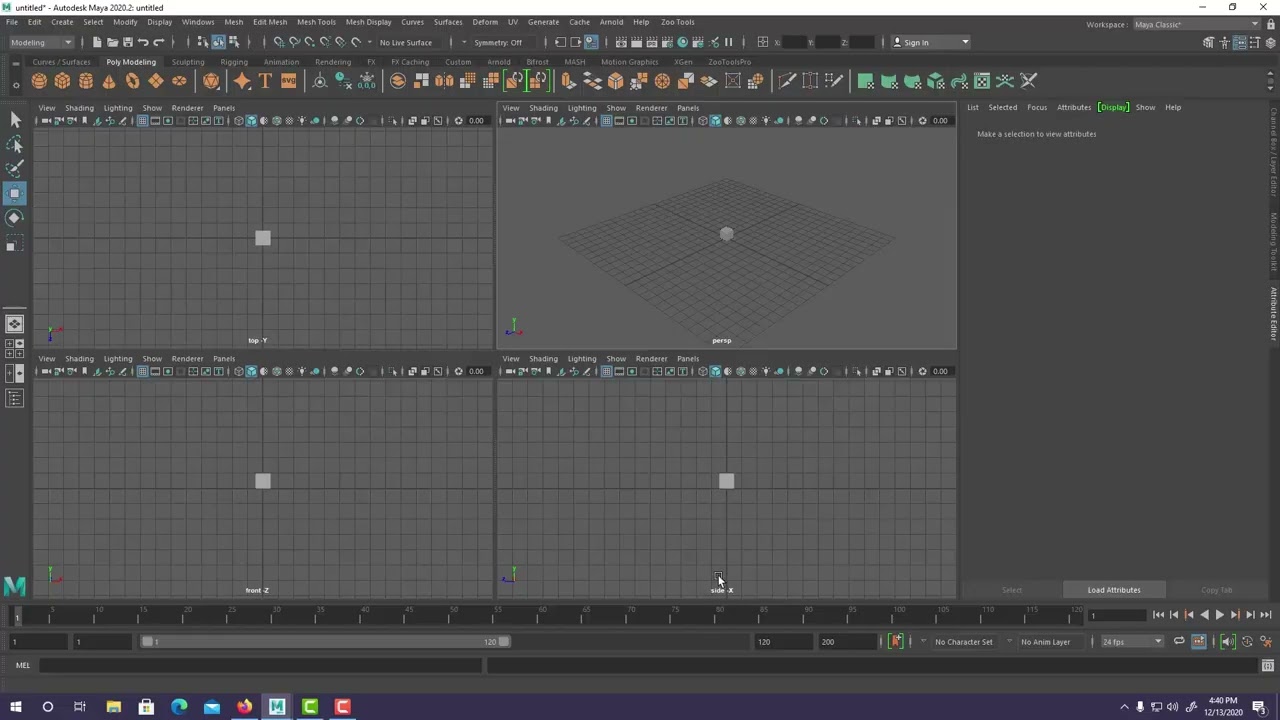Click the Redo arrow icon
The width and height of the screenshot is (1280, 720).
click(x=158, y=42)
